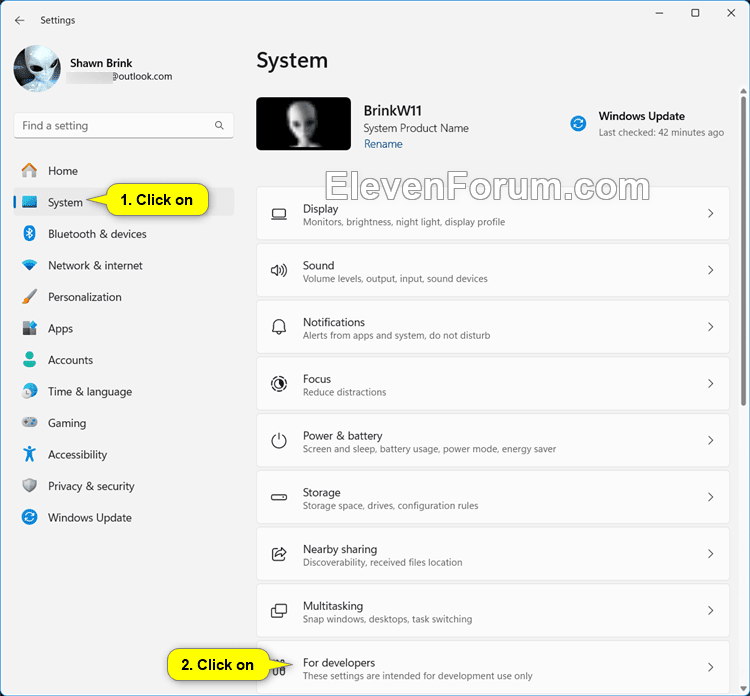
Task: Click the Network wifi icon
Action: (x=29, y=265)
